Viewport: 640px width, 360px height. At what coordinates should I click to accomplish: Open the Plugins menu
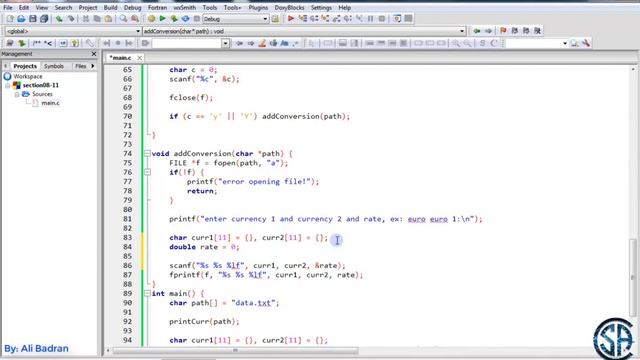[x=258, y=7]
